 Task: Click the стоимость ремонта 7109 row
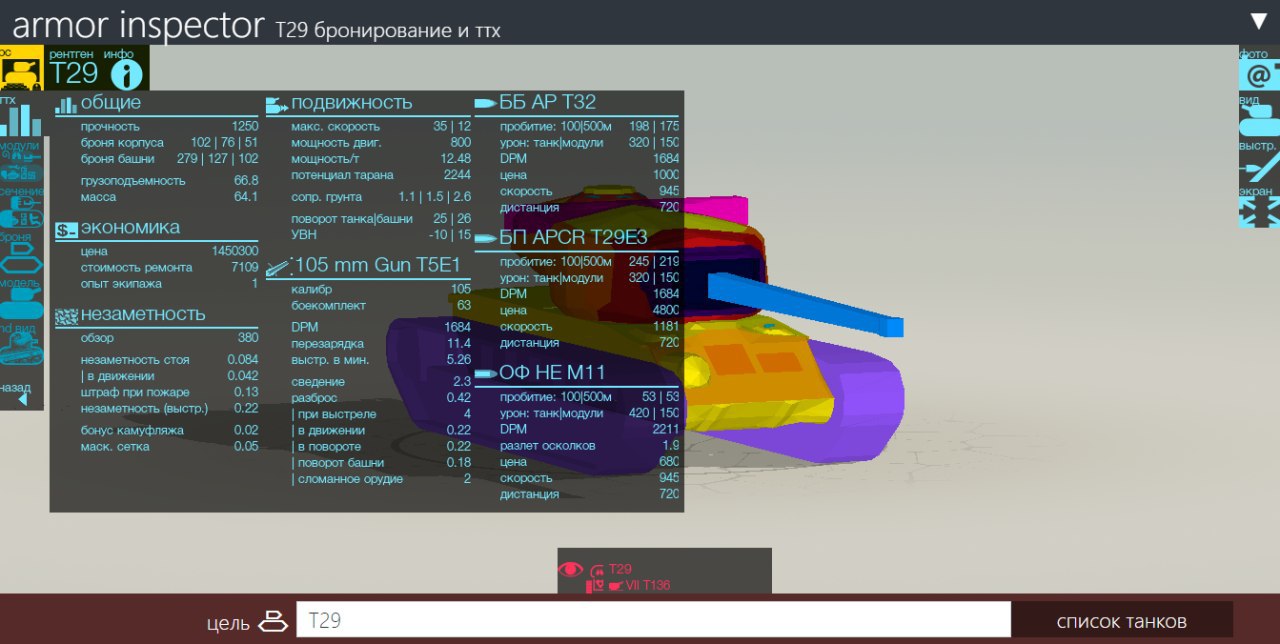[x=169, y=267]
